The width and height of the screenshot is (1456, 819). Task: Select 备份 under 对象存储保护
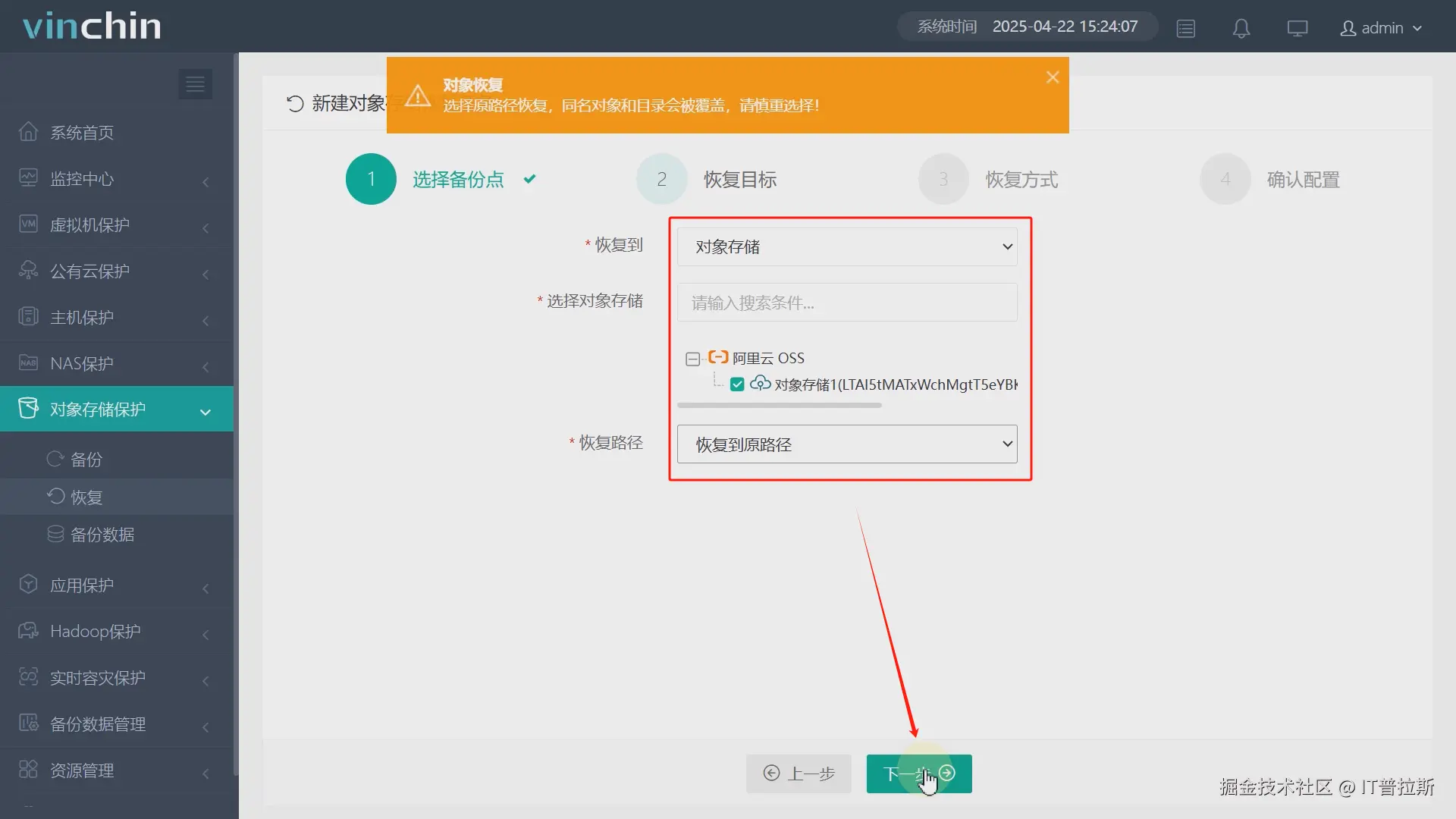(86, 460)
